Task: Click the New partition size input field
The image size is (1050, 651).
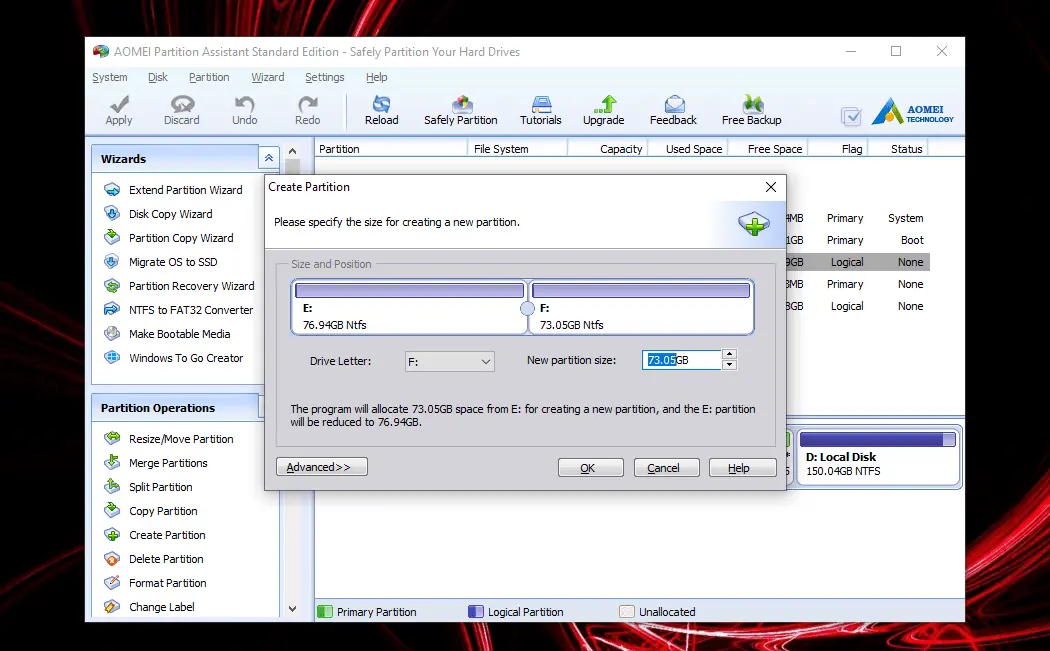Action: click(682, 360)
